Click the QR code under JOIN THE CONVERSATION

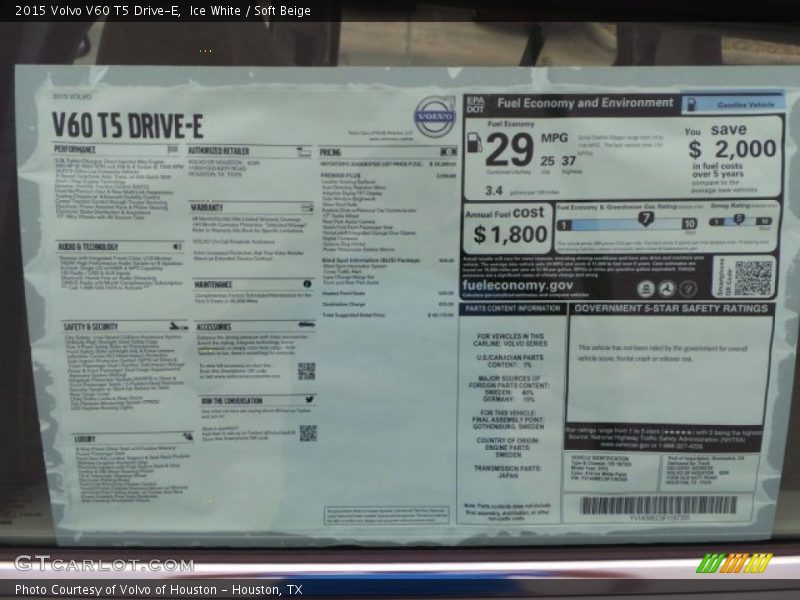click(308, 433)
